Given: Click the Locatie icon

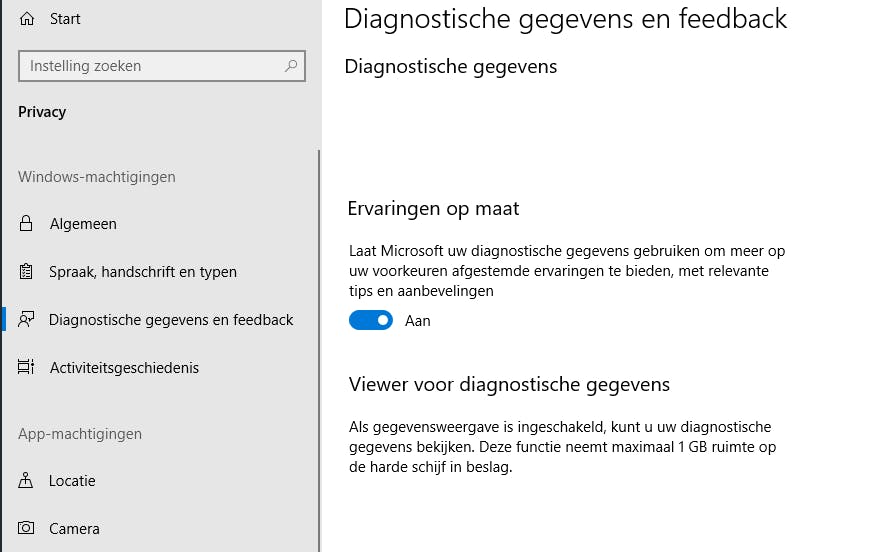Looking at the screenshot, I should click(x=27, y=481).
